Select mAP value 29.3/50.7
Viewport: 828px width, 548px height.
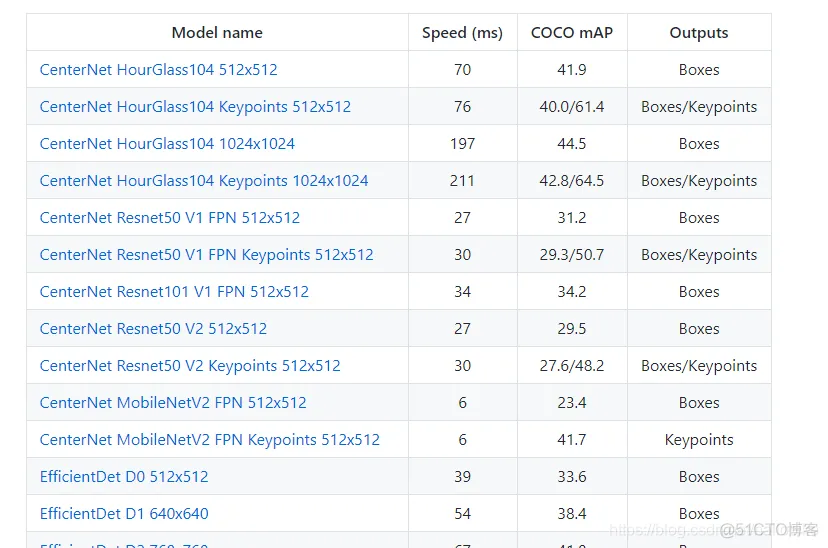click(572, 254)
